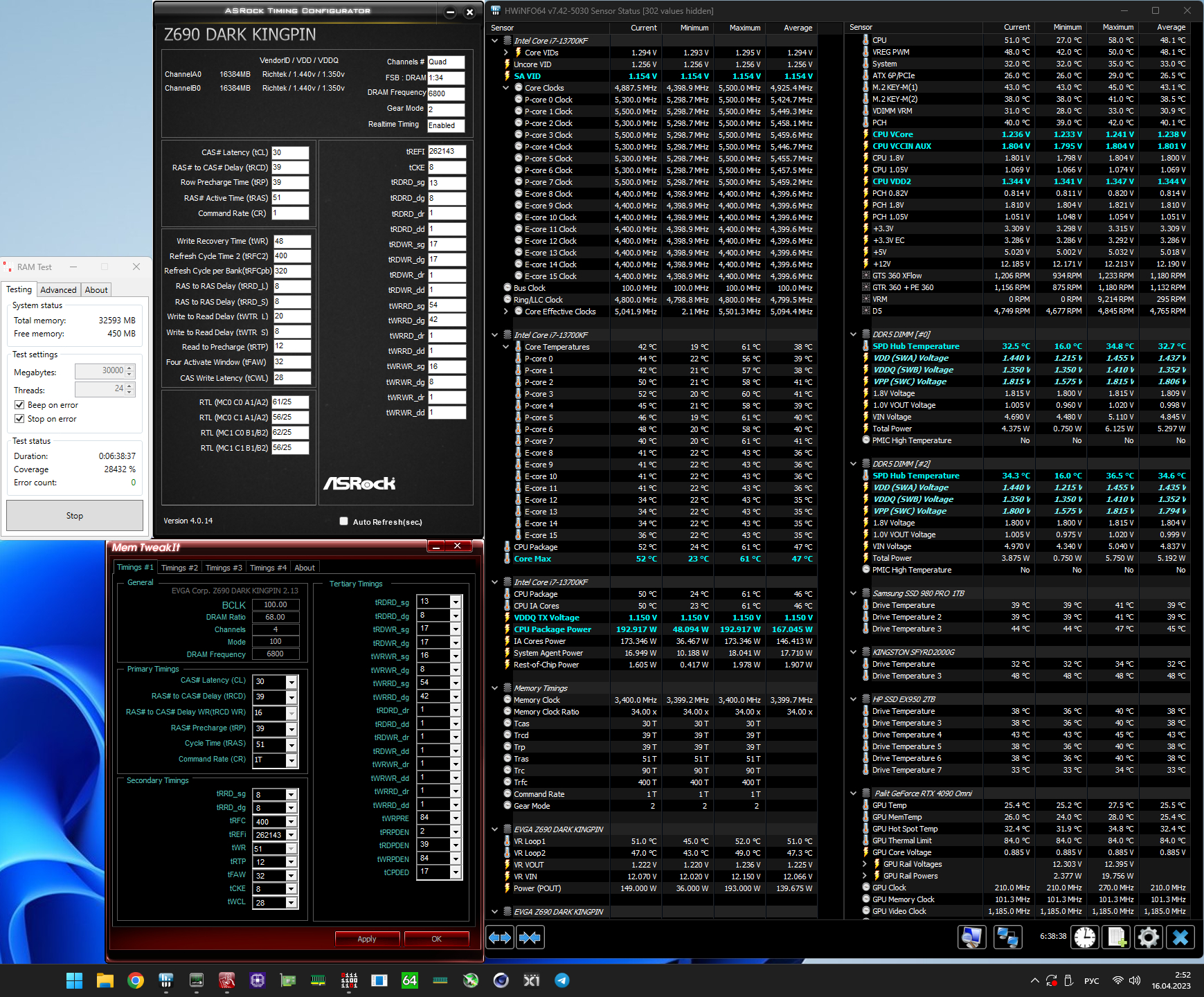Open HWiNFO taskbar icon
The image size is (1204, 997).
click(165, 980)
